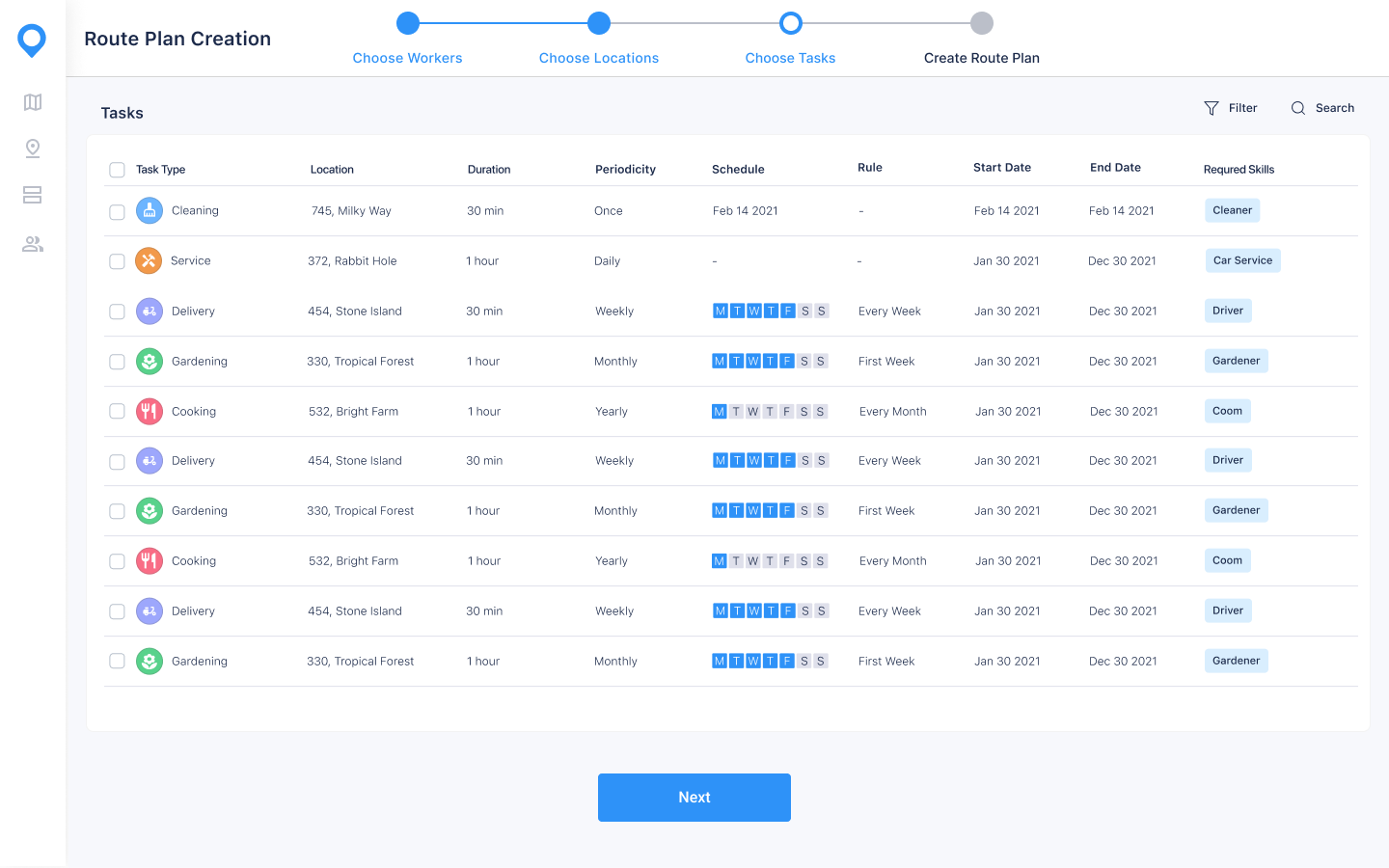This screenshot has width=1389, height=868.
Task: Select the Choose Tasks step
Action: click(790, 58)
